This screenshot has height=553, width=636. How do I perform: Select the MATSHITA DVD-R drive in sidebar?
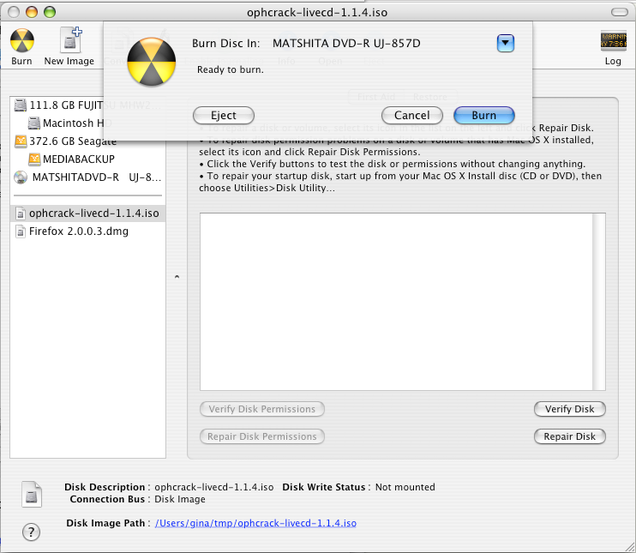point(88,177)
